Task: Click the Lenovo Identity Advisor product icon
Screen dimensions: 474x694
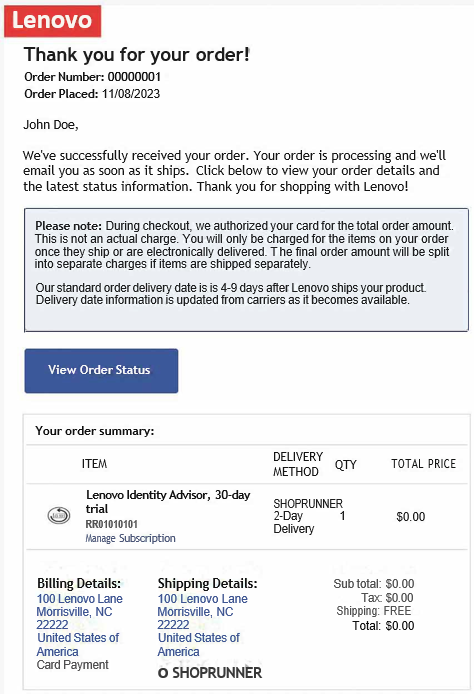Action: (59, 516)
